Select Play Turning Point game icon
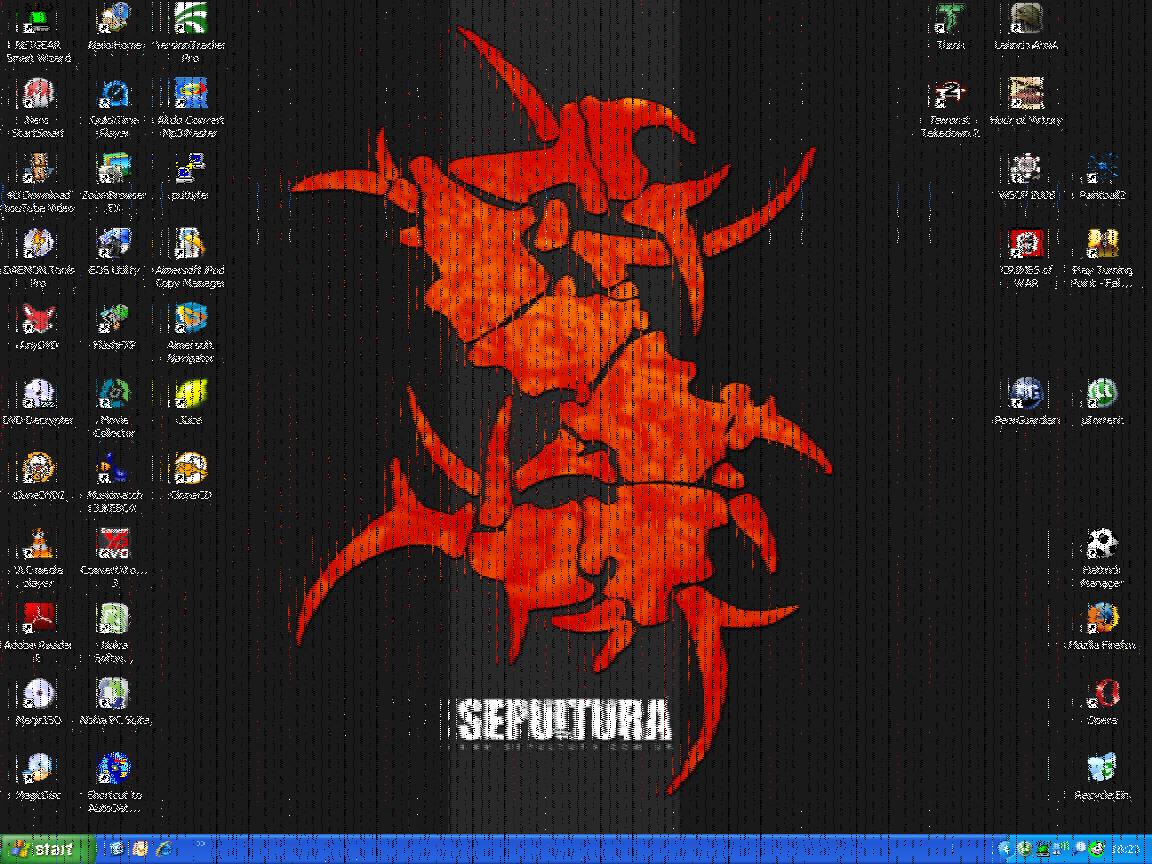Screen dimensions: 1152x864 pyautogui.click(x=1102, y=259)
